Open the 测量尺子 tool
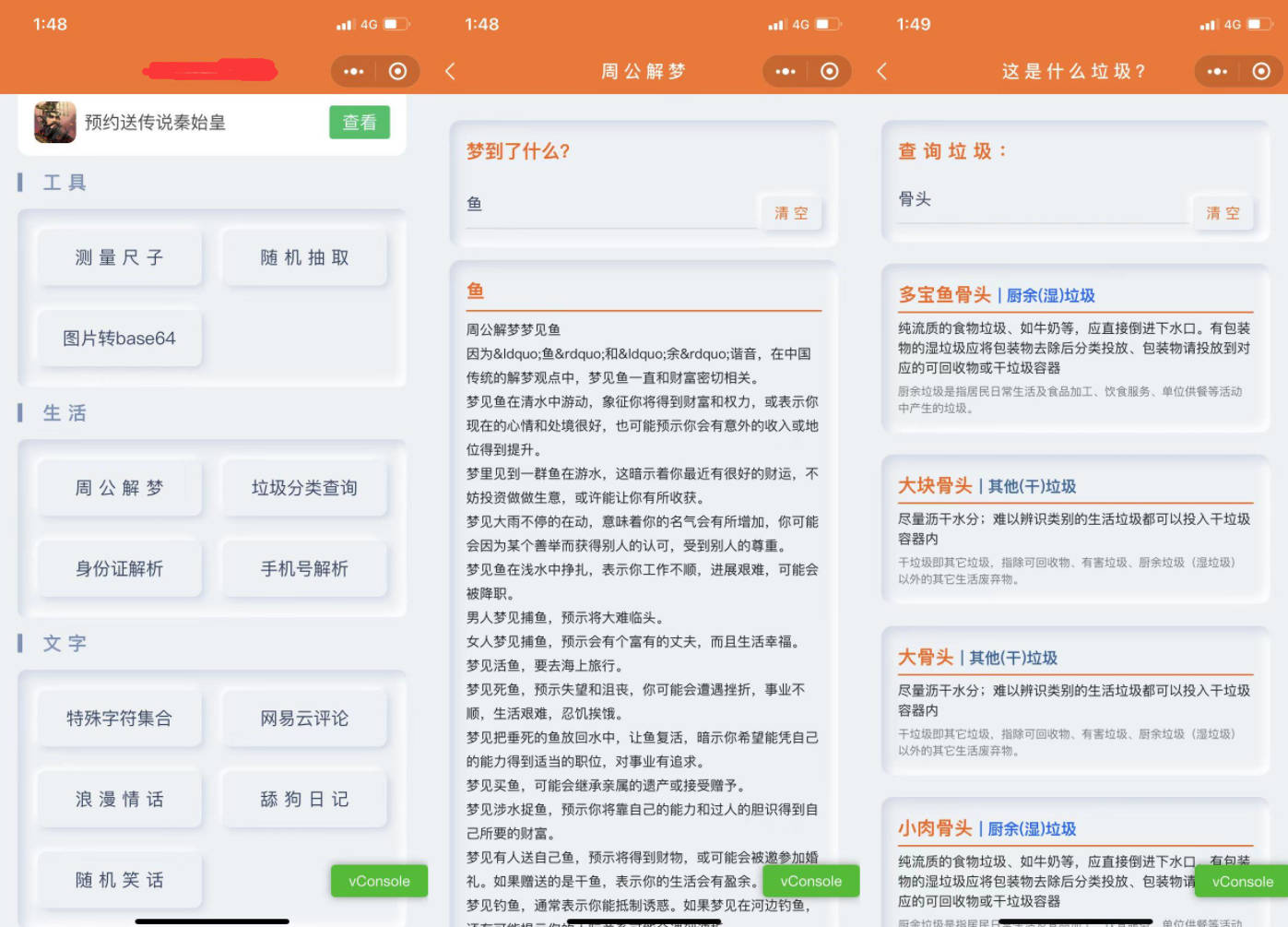Screen dimensions: 1288x927 pyautogui.click(x=119, y=257)
